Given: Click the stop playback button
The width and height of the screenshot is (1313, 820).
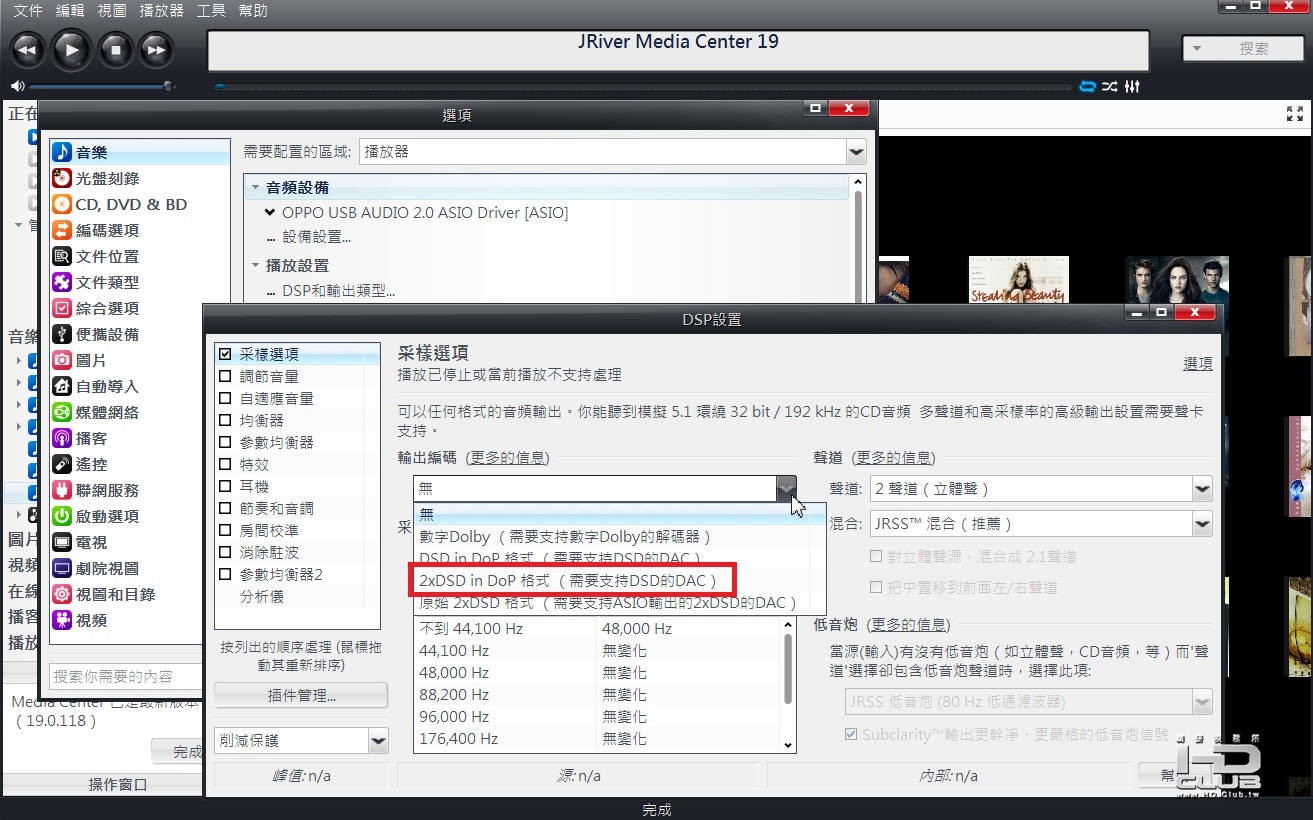Looking at the screenshot, I should click(115, 49).
